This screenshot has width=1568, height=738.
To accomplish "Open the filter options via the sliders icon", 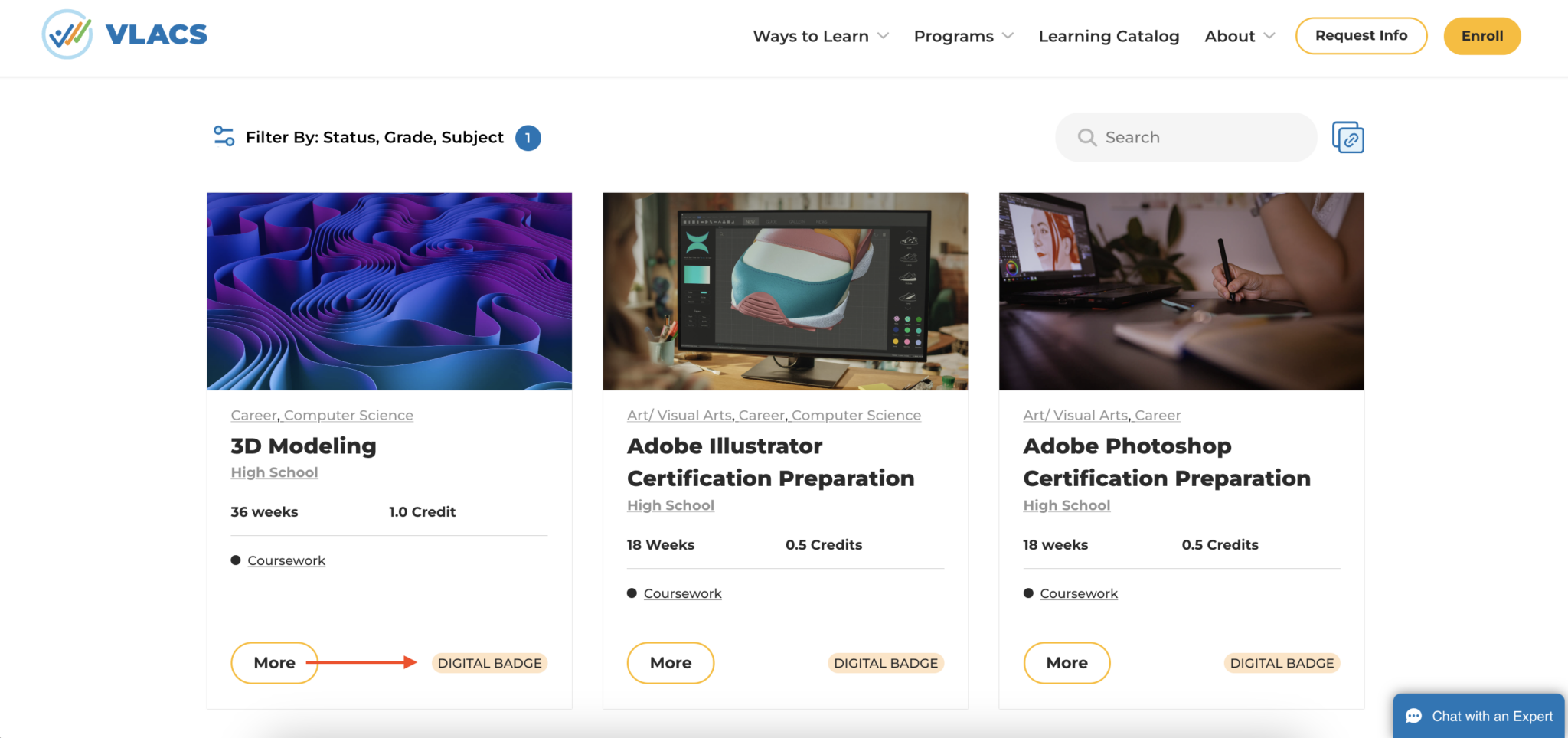I will 223,137.
